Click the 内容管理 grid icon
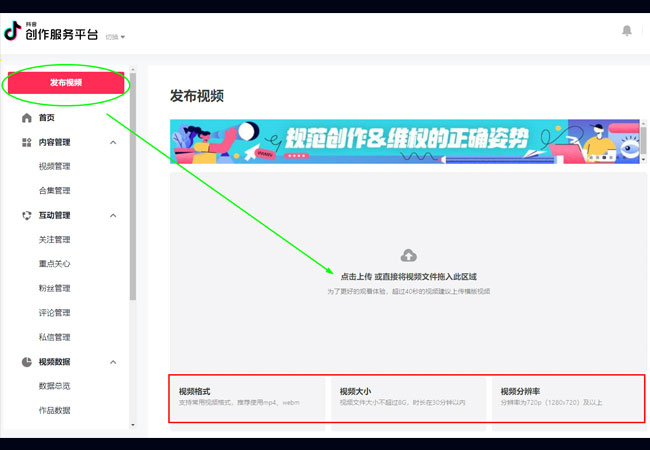The image size is (650, 450). click(26, 143)
